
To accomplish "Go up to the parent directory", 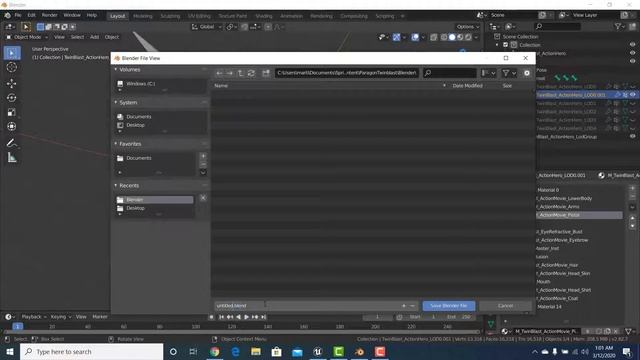I will 240,73.
